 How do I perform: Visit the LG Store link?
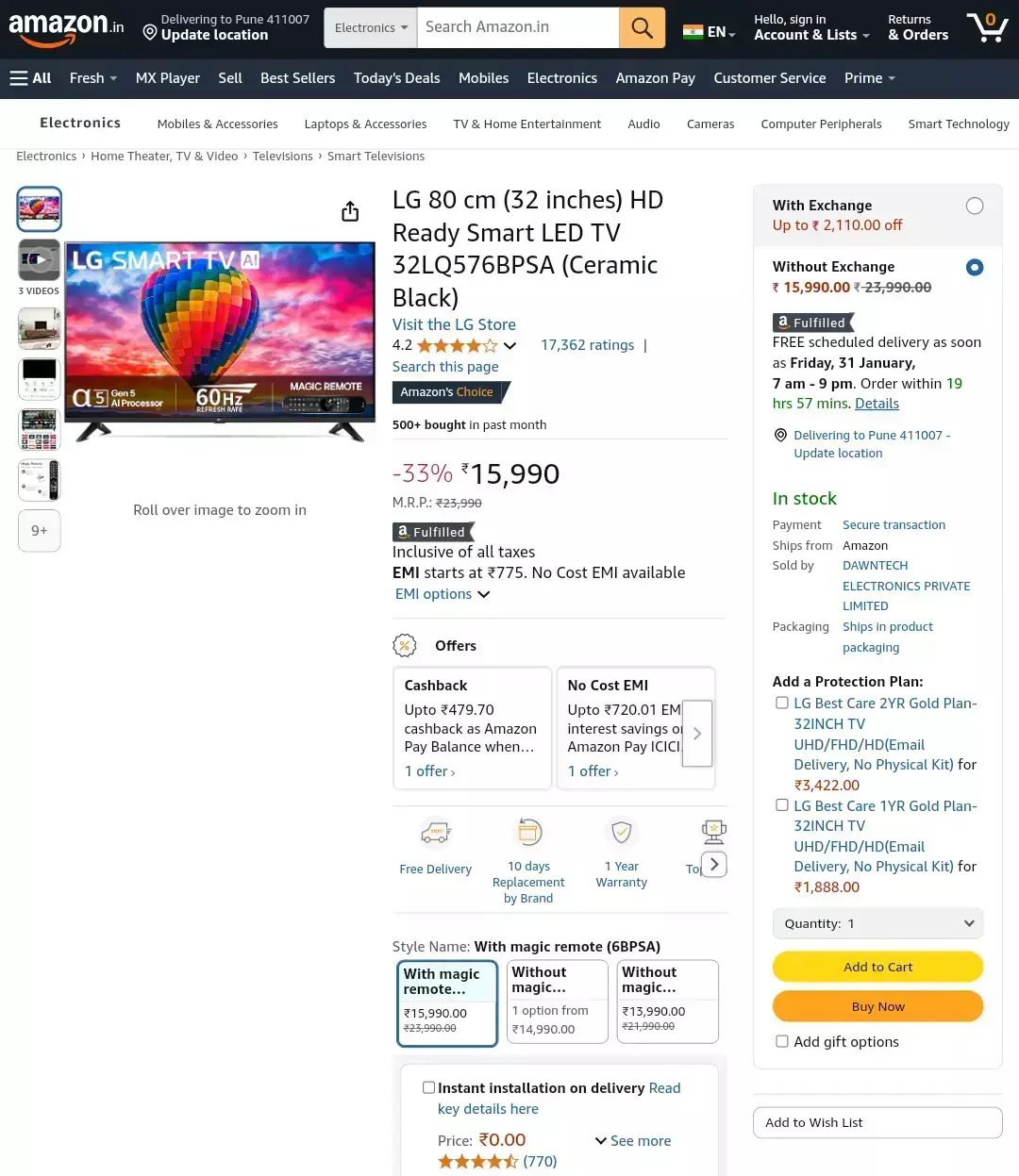pyautogui.click(x=454, y=324)
